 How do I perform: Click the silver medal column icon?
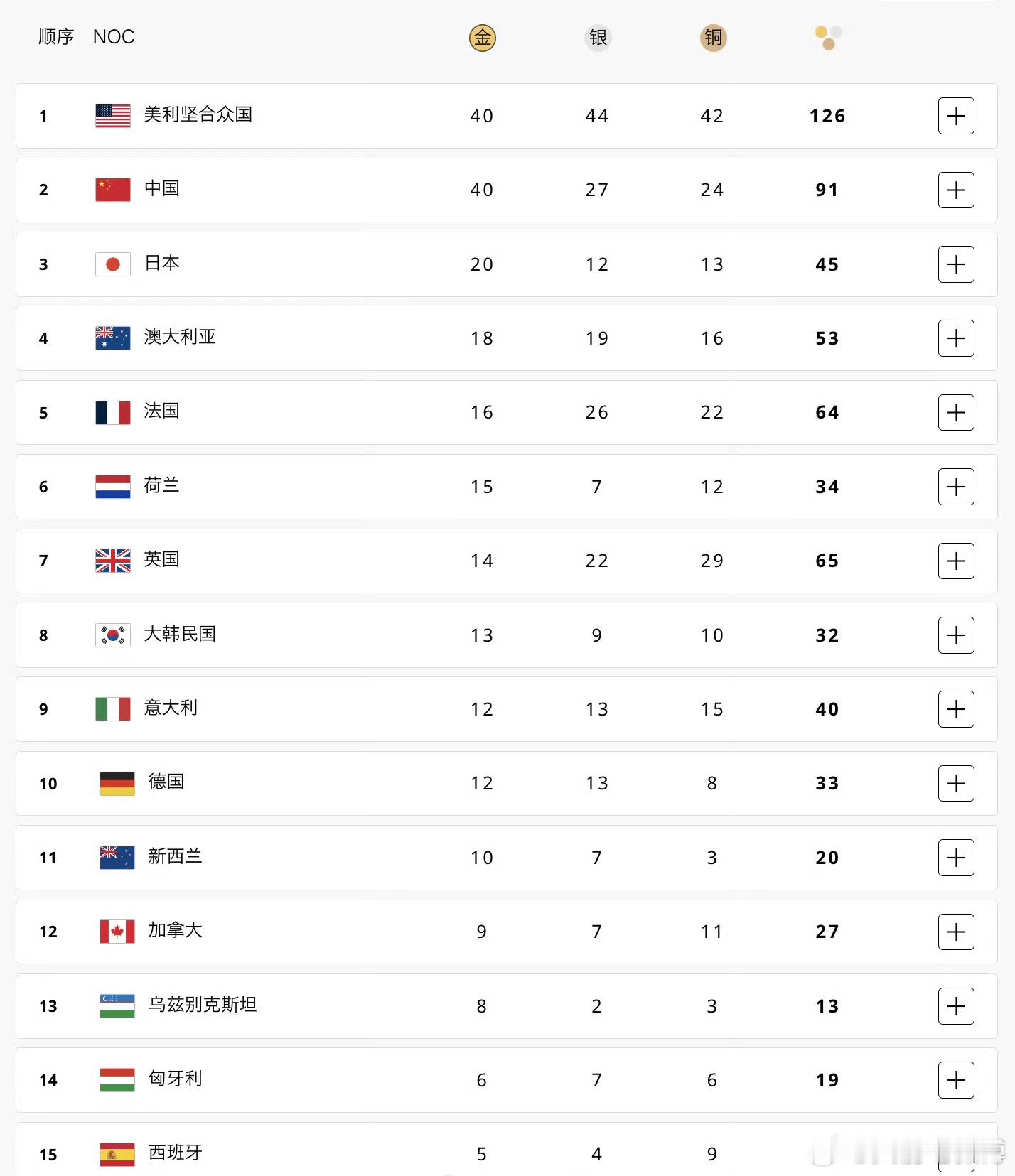(598, 38)
